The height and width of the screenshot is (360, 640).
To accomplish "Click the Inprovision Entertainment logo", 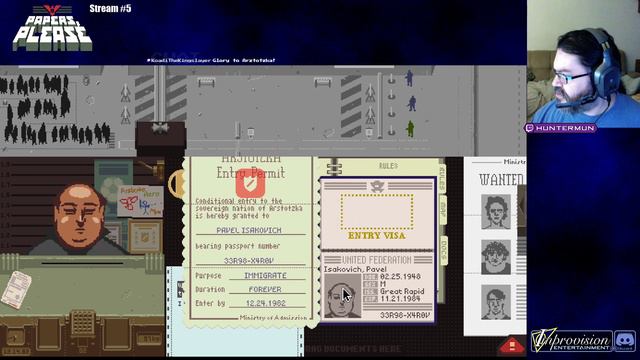I will click(571, 341).
